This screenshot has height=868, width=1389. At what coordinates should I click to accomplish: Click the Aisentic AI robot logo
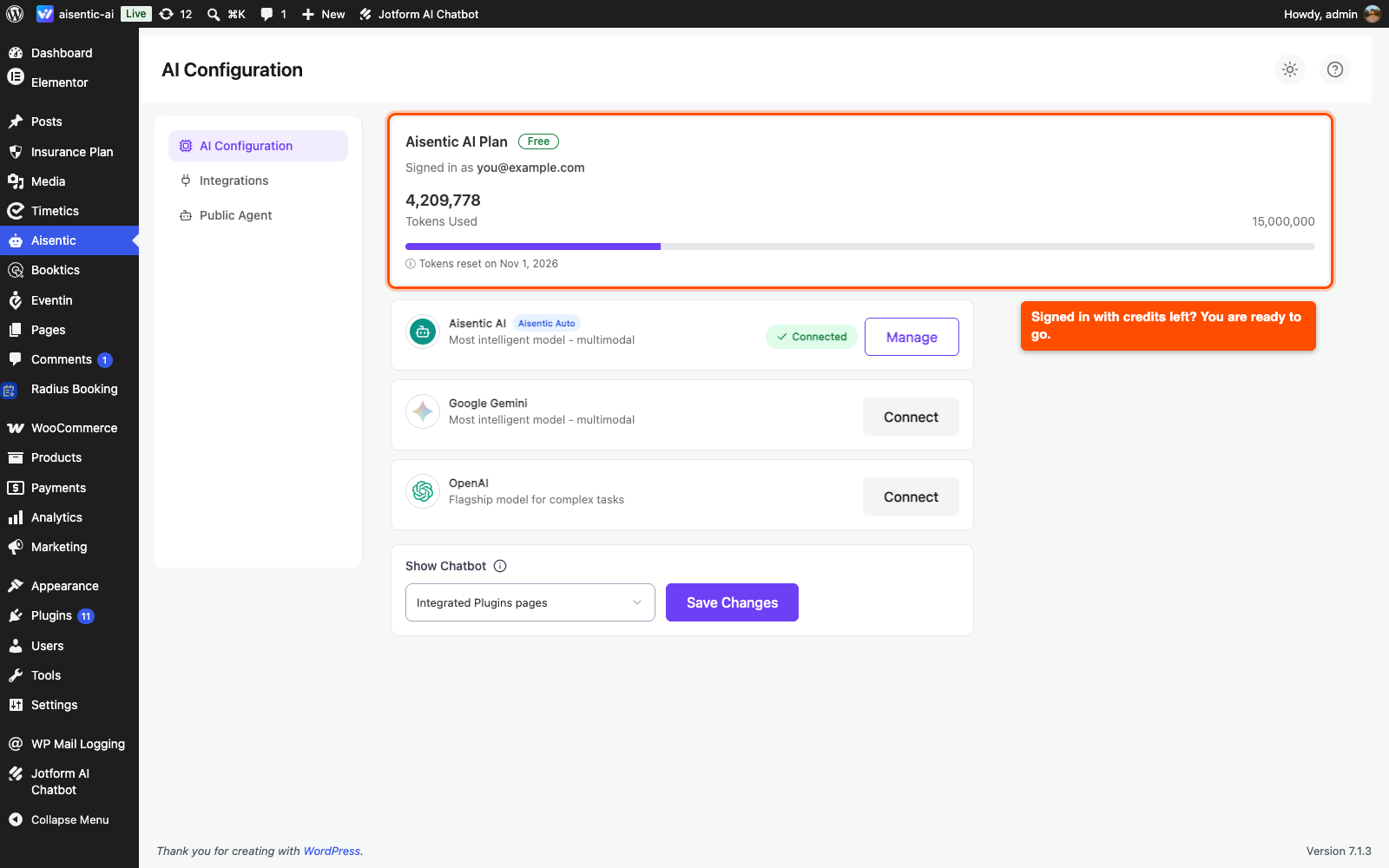(x=423, y=331)
